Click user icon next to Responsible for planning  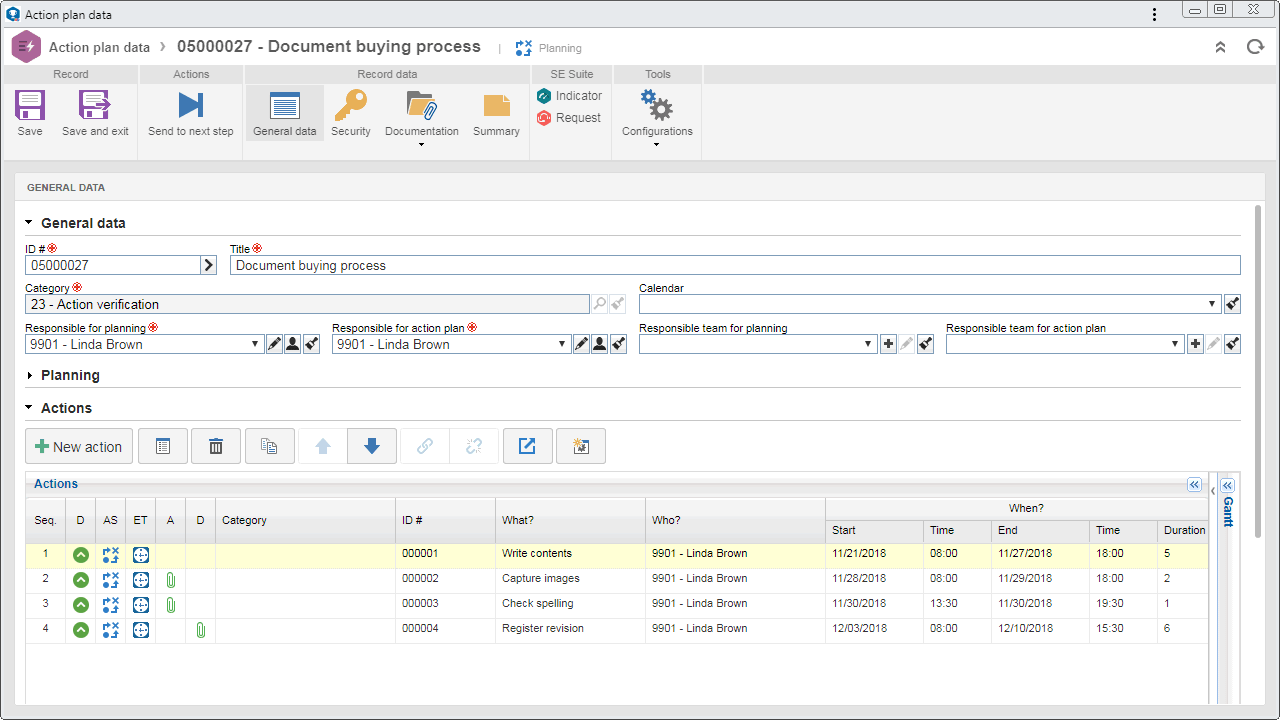(x=293, y=344)
